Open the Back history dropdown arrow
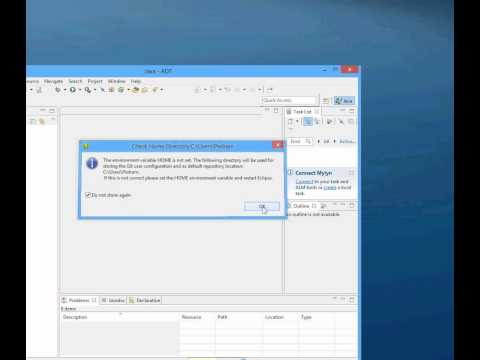 [x=244, y=90]
